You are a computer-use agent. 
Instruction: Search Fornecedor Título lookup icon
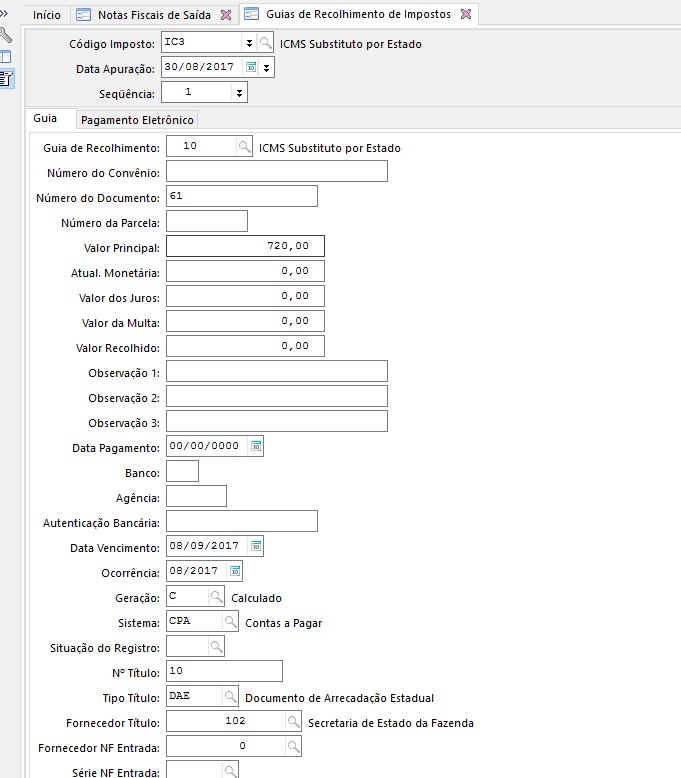coord(293,721)
